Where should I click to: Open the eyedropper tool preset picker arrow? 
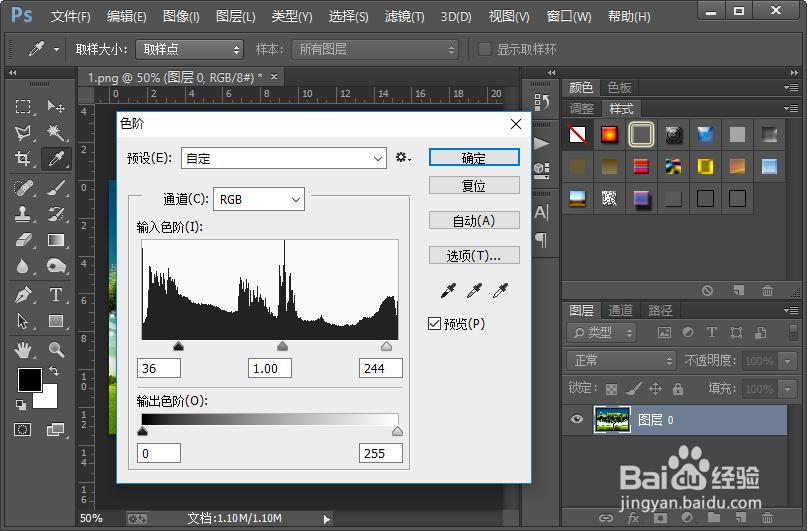[x=56, y=49]
